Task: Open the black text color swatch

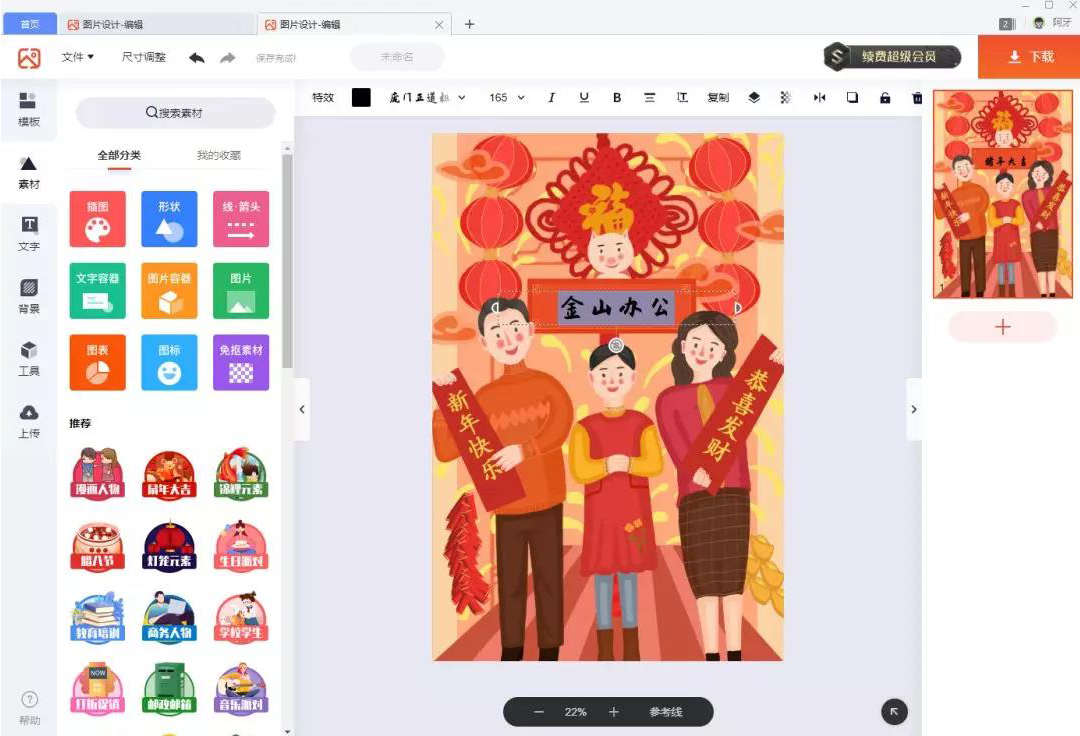Action: click(361, 98)
